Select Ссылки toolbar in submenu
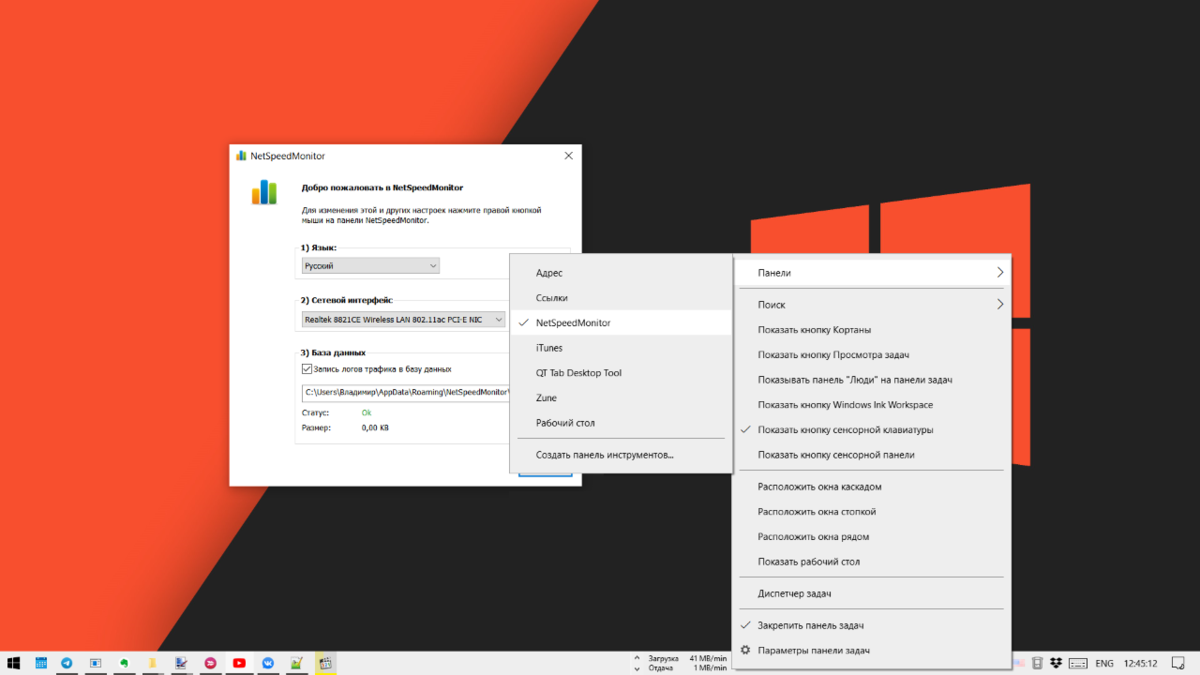 [x=621, y=298]
